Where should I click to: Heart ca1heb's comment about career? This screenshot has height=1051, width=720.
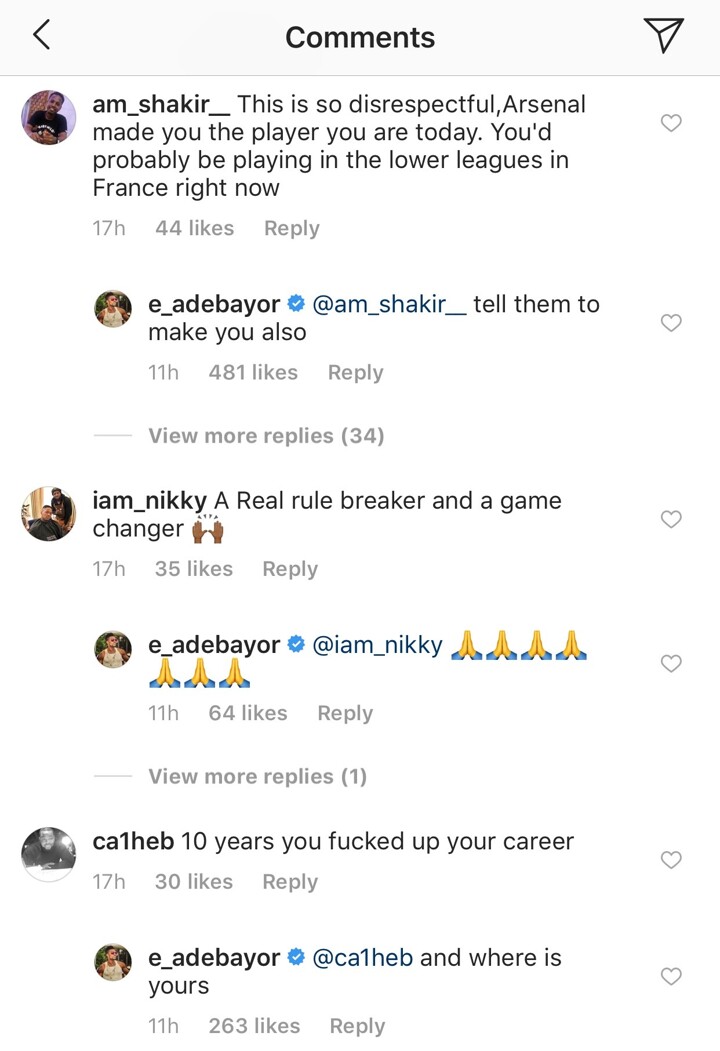(671, 859)
